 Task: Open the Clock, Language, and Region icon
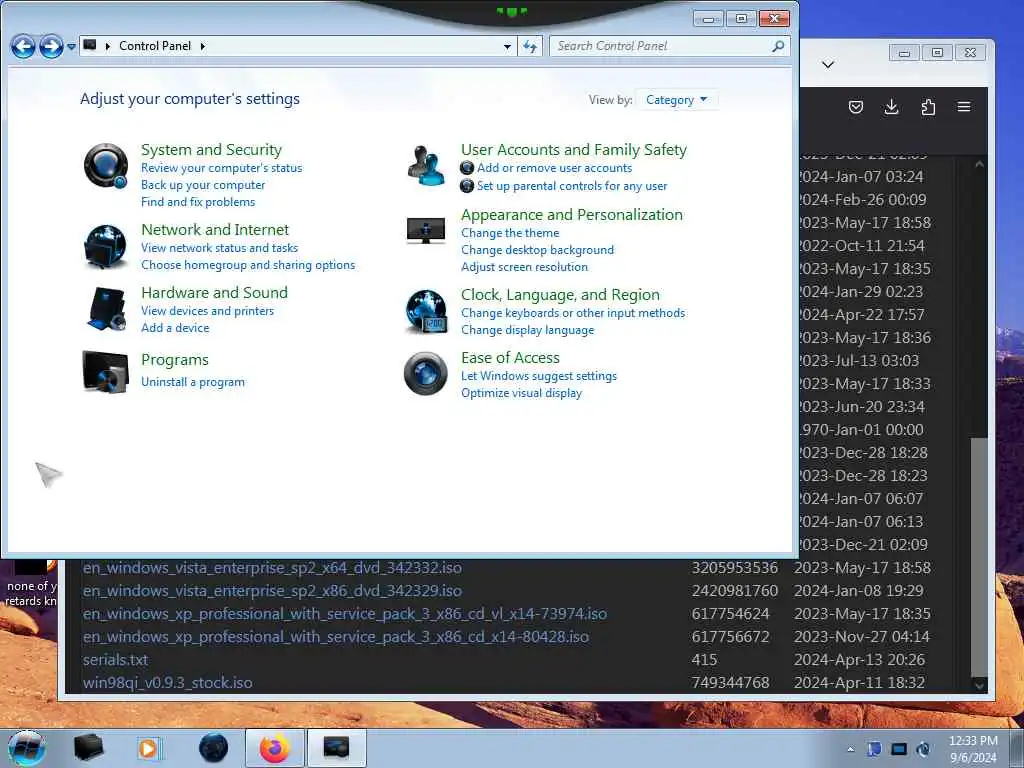tap(426, 312)
